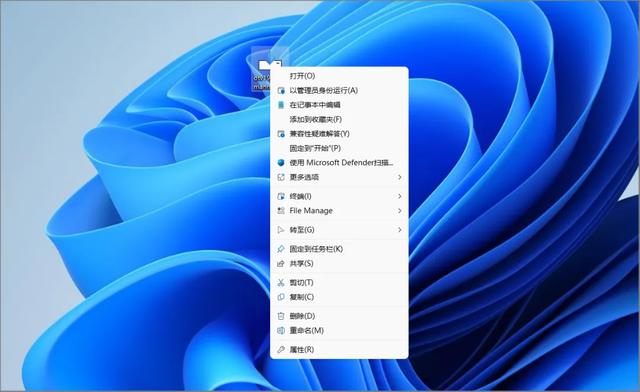This screenshot has height=392, width=640.
Task: Click the blue Microsoft Defender shield icon
Action: click(x=281, y=163)
